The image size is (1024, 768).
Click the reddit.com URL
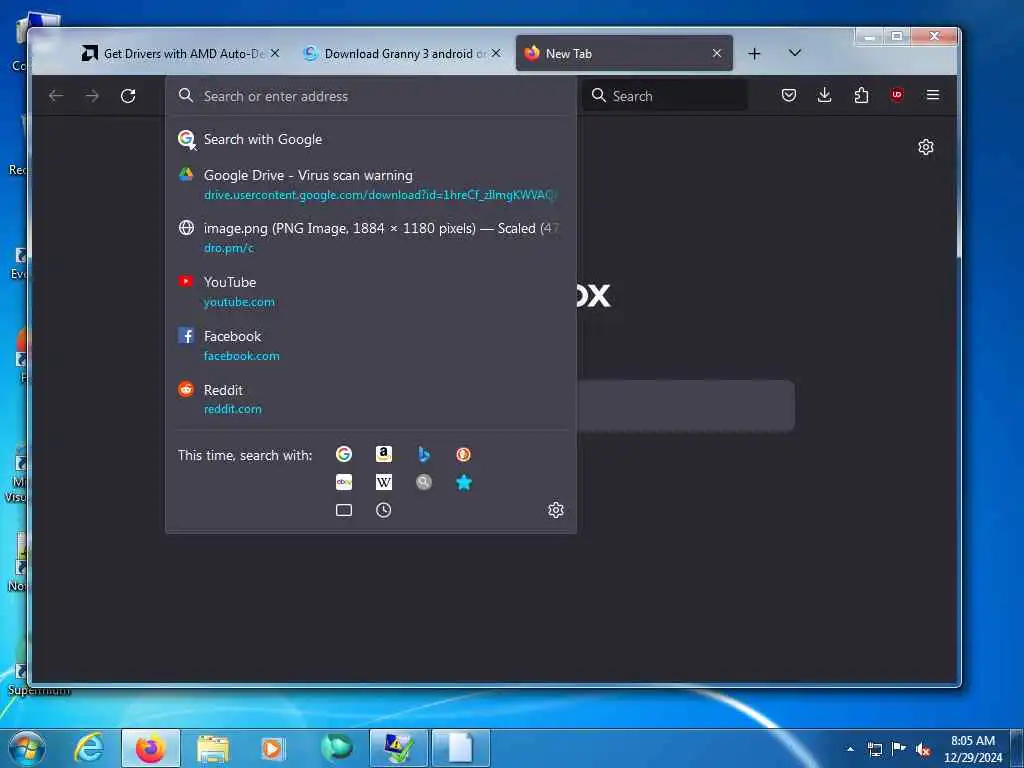tap(232, 409)
